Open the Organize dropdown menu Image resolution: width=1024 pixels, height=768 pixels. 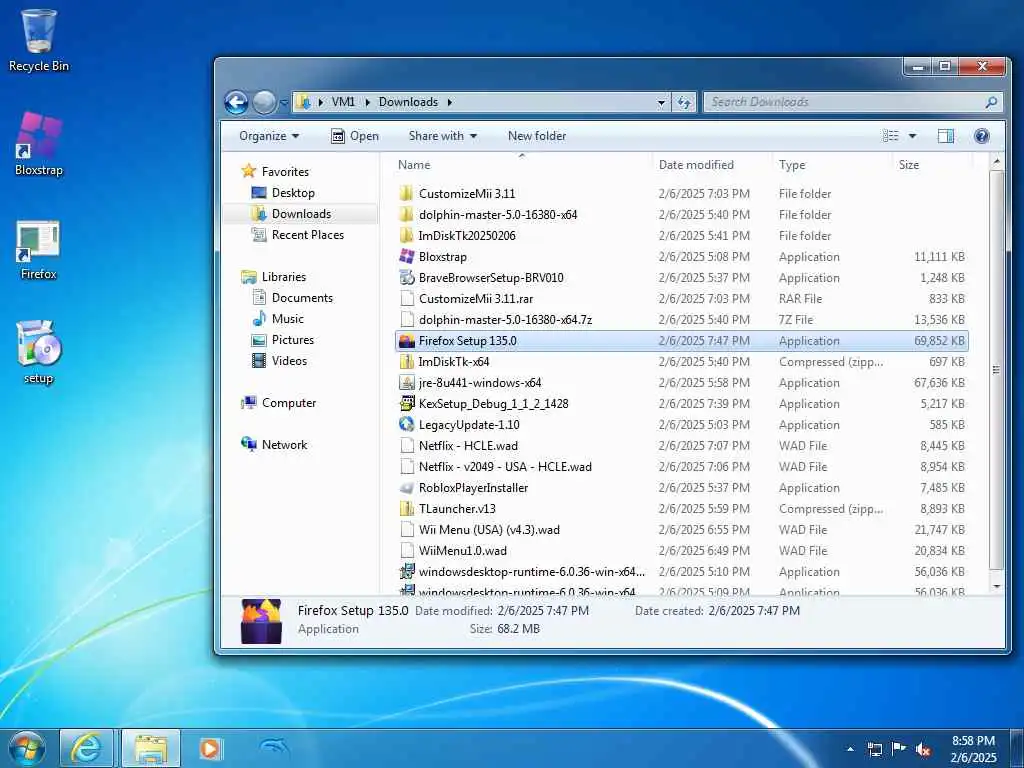pos(269,136)
